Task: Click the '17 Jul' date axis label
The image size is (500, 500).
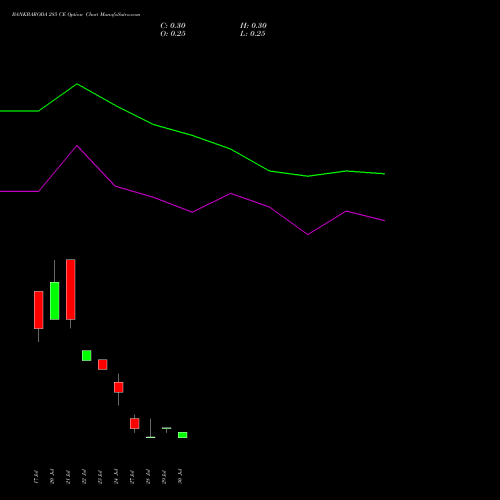Action: tap(36, 477)
